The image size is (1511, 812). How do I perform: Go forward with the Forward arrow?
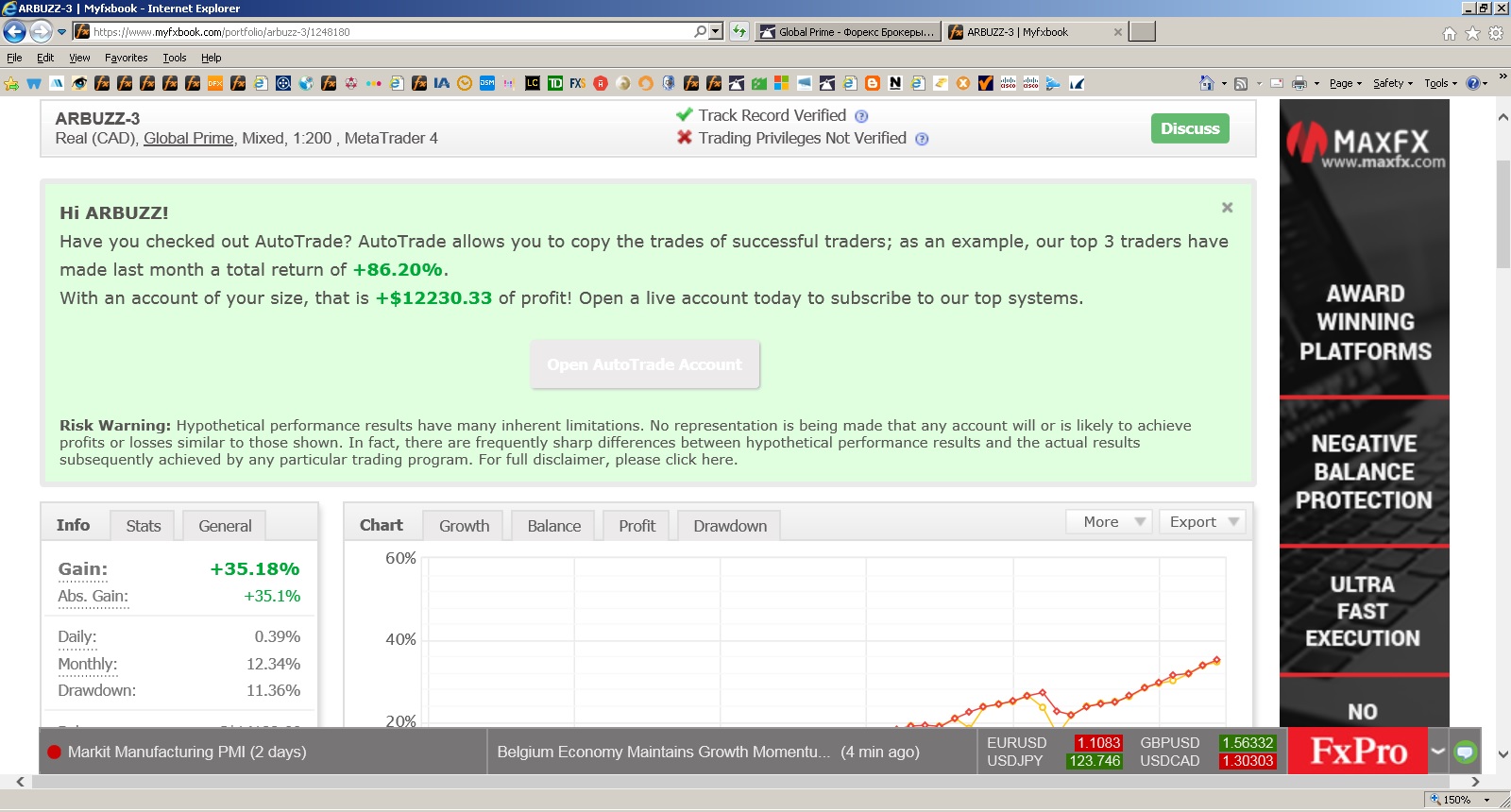(x=41, y=31)
